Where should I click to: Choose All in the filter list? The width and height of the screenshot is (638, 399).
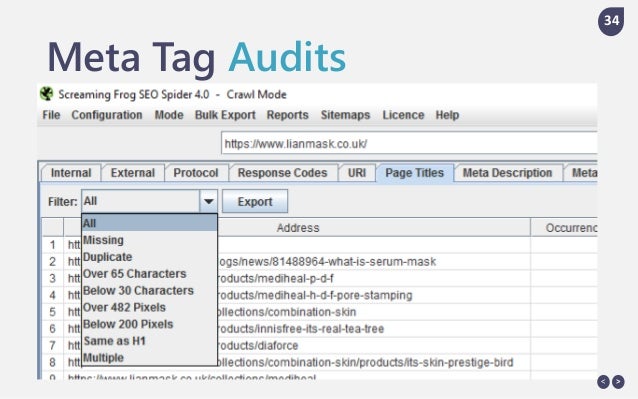pos(149,223)
